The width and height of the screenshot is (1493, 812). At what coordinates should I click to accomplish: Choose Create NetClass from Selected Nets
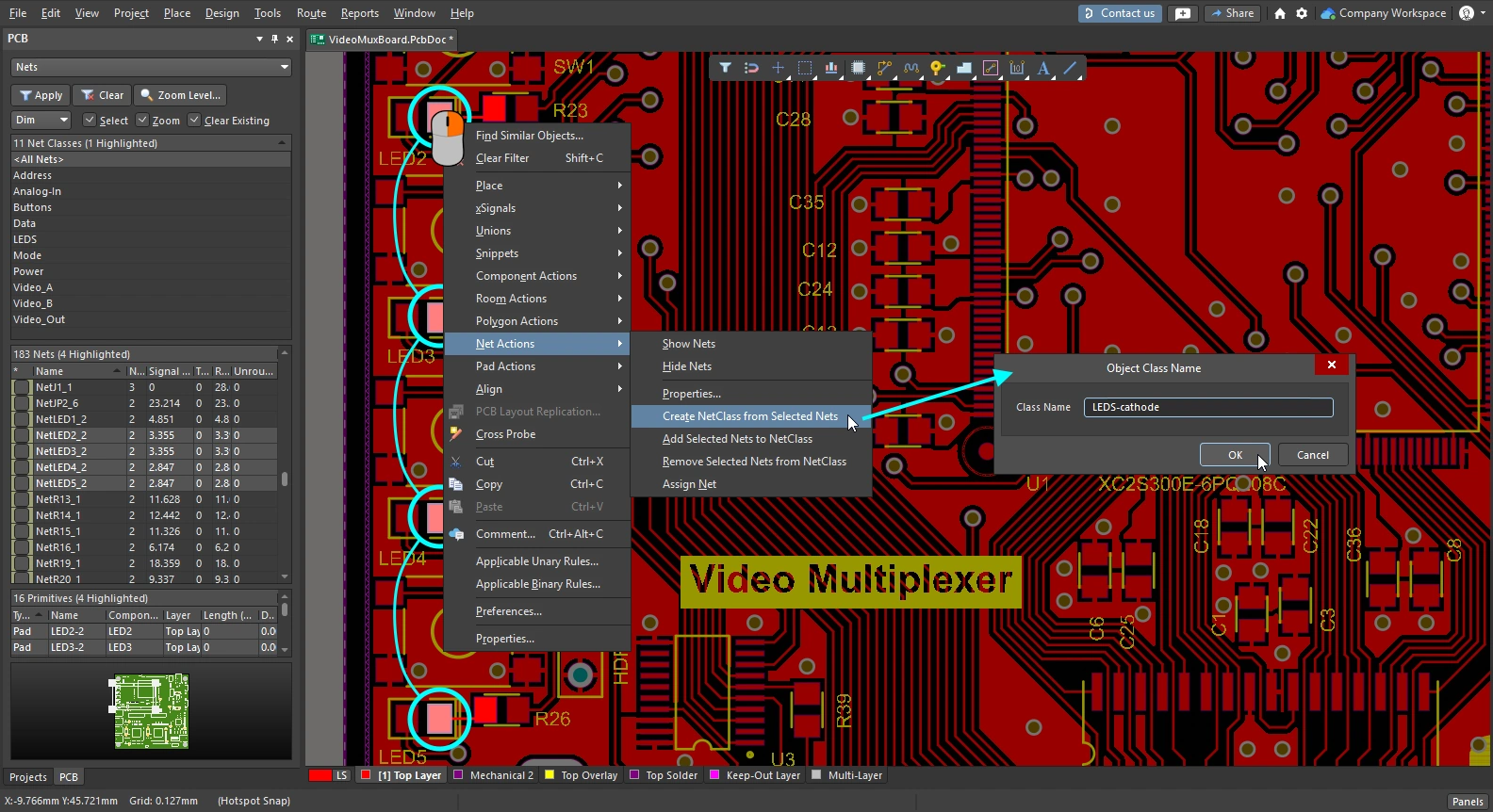[x=749, y=416]
